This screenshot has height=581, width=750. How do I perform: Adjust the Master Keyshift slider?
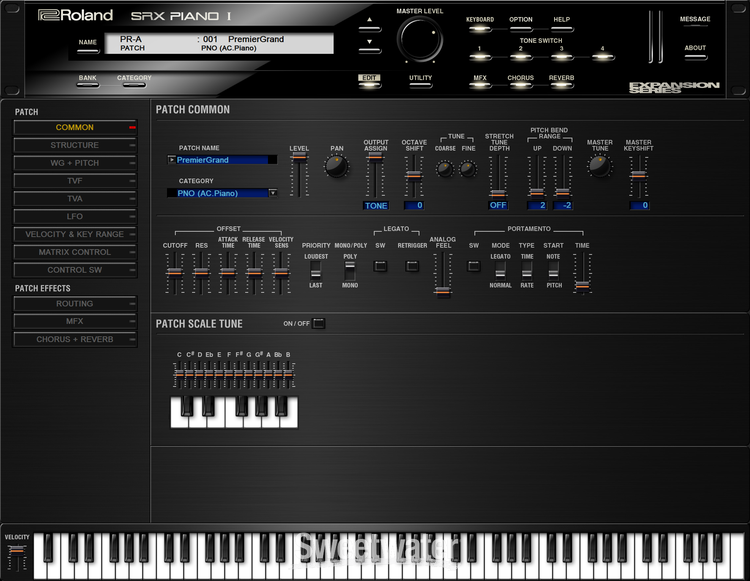(x=638, y=175)
